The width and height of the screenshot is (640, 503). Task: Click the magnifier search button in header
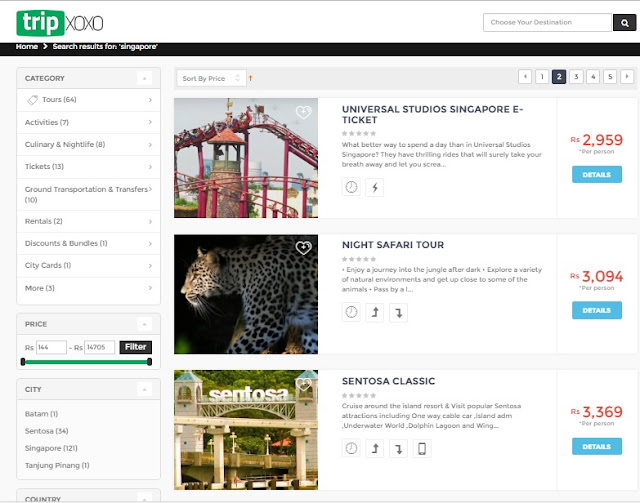tap(624, 22)
